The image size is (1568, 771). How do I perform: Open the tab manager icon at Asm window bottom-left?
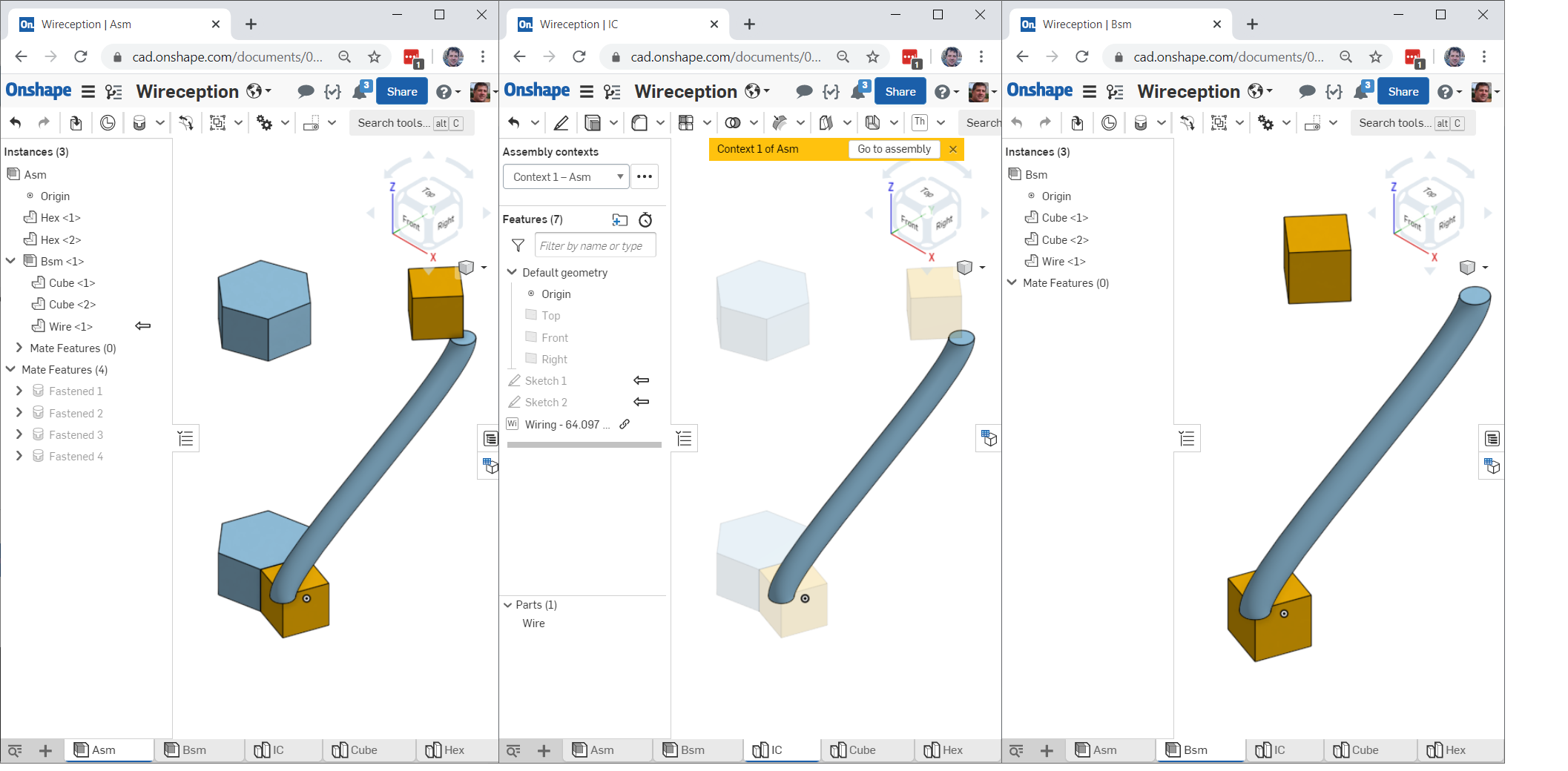point(15,750)
